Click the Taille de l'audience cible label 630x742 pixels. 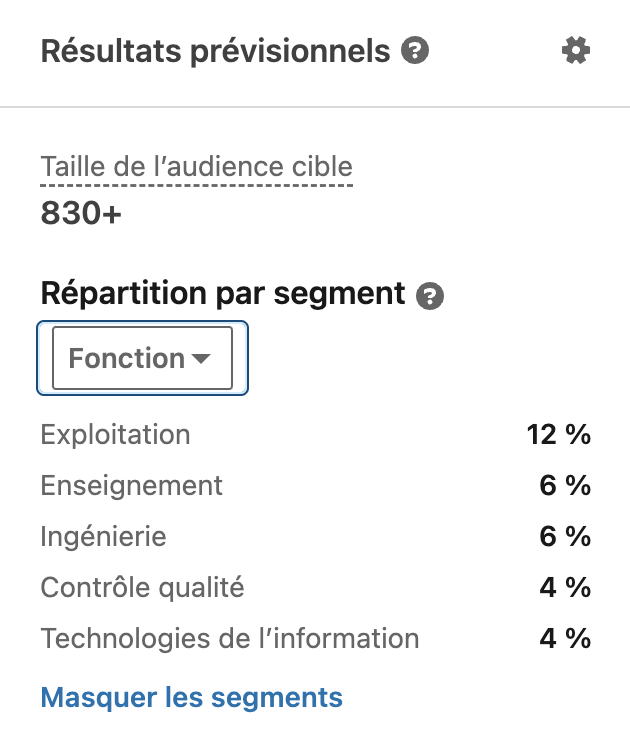(196, 167)
